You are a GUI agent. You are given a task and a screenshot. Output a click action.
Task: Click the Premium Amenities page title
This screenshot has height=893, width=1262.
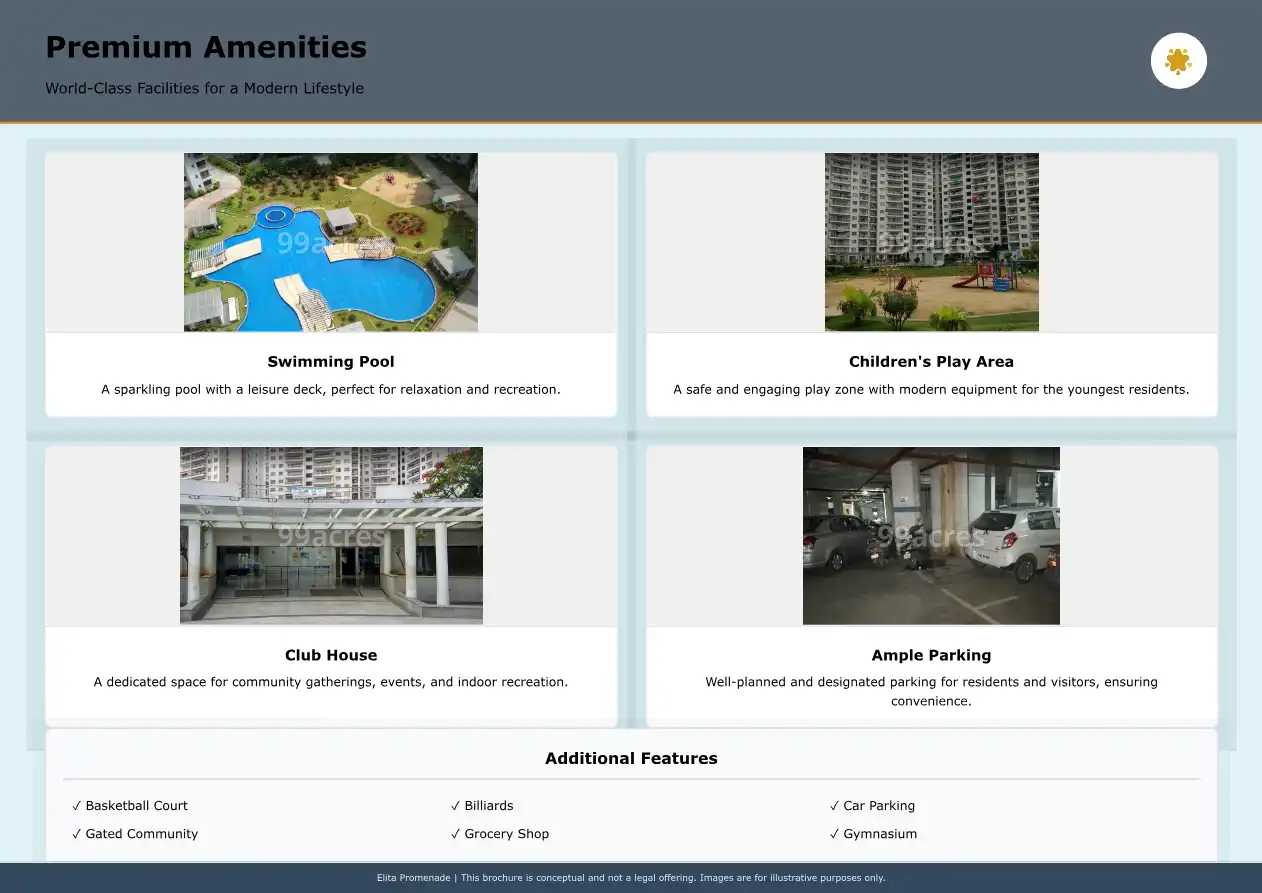pyautogui.click(x=206, y=47)
